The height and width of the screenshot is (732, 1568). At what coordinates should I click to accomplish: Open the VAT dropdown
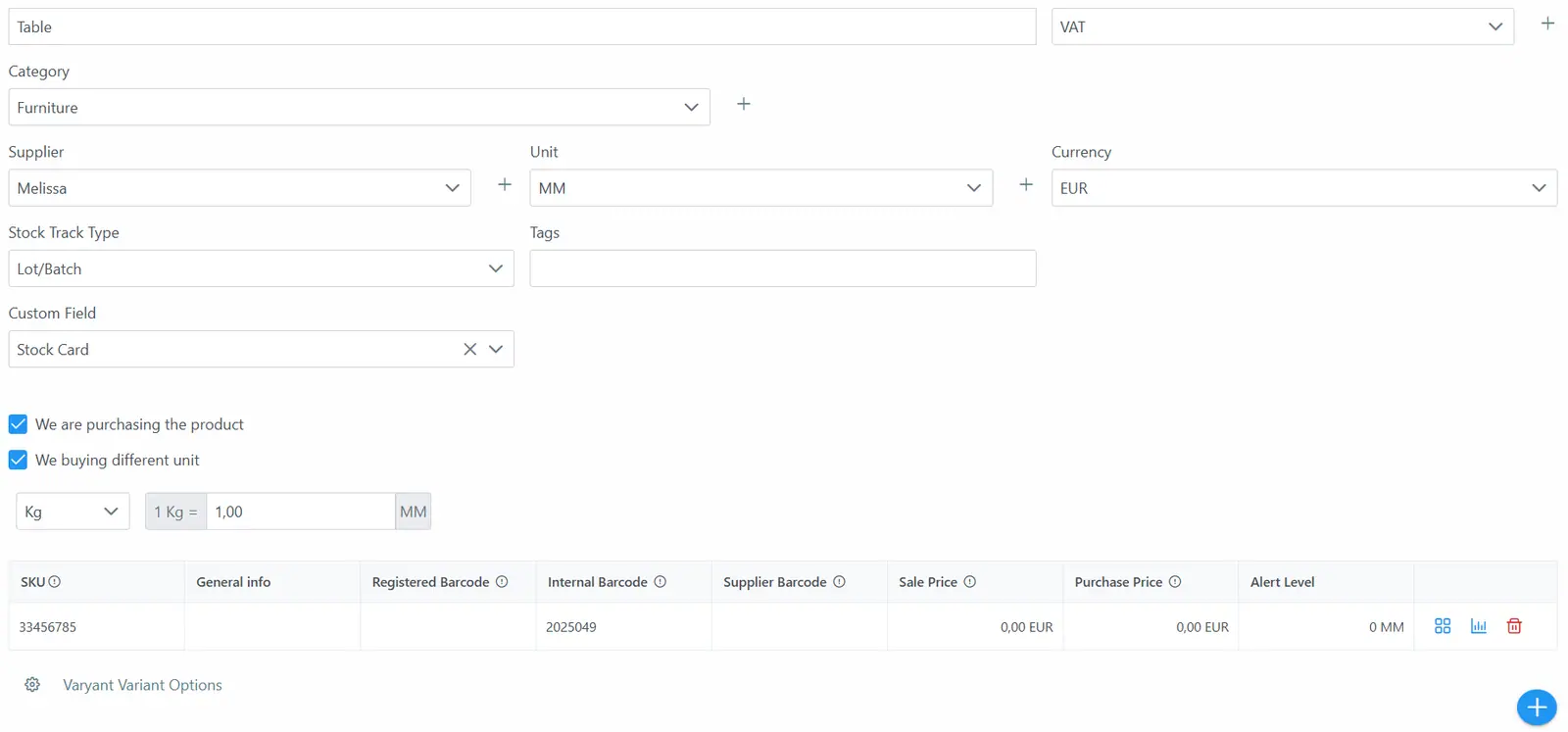pos(1283,26)
